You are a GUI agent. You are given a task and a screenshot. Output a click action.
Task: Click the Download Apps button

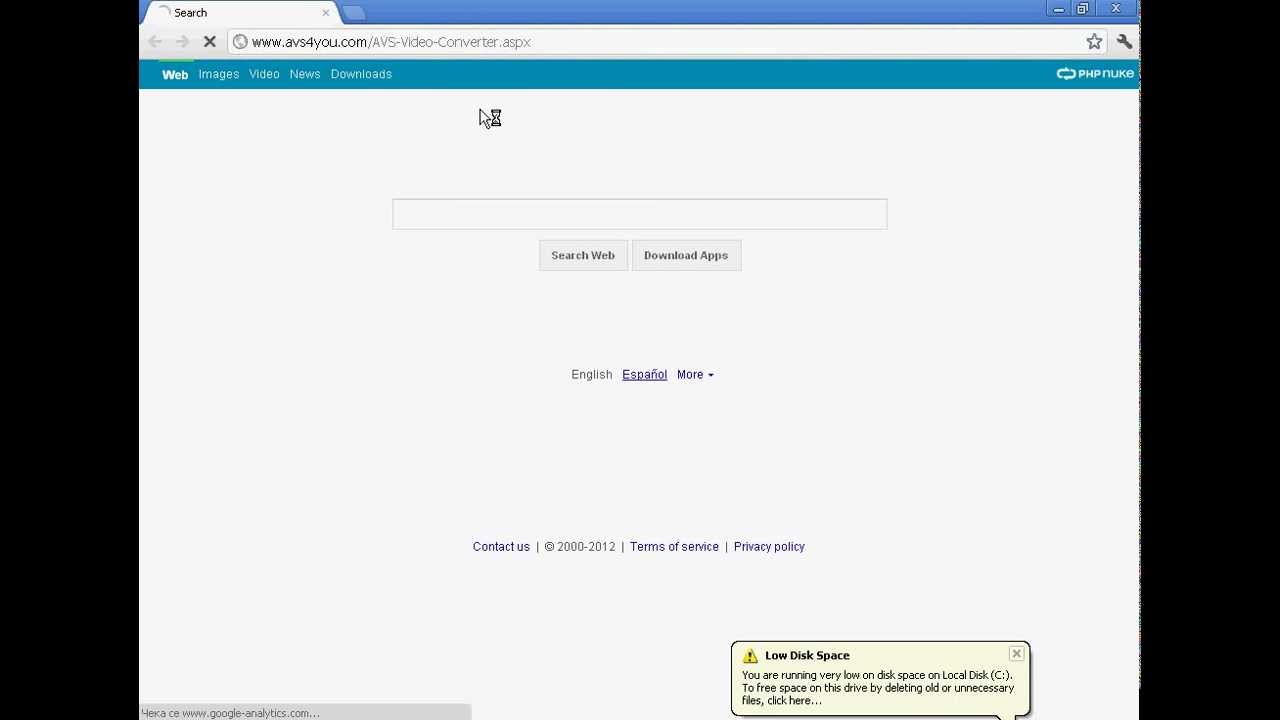coord(686,255)
